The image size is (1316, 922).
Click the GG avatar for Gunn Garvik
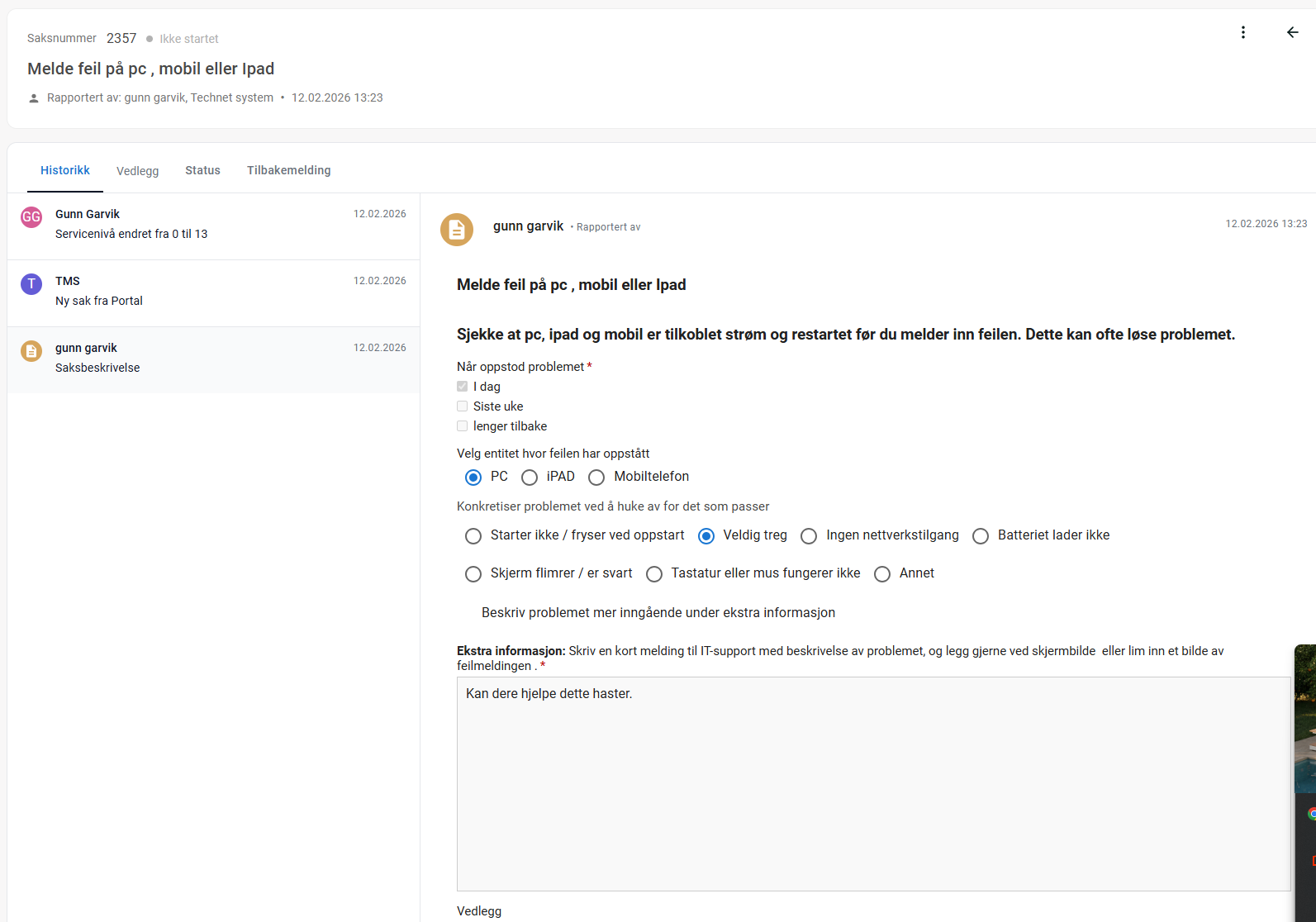click(31, 217)
